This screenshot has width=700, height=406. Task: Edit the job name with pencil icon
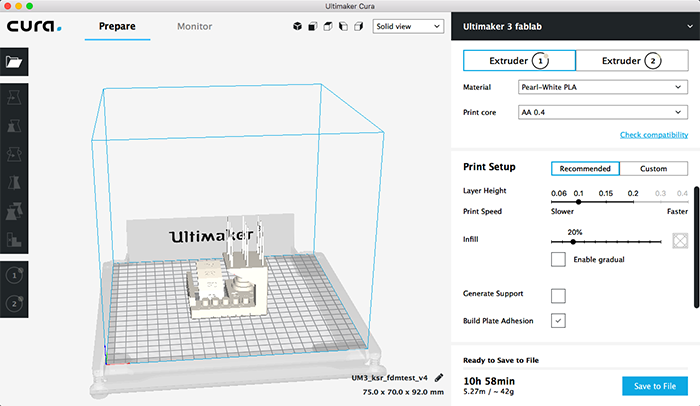click(x=439, y=378)
